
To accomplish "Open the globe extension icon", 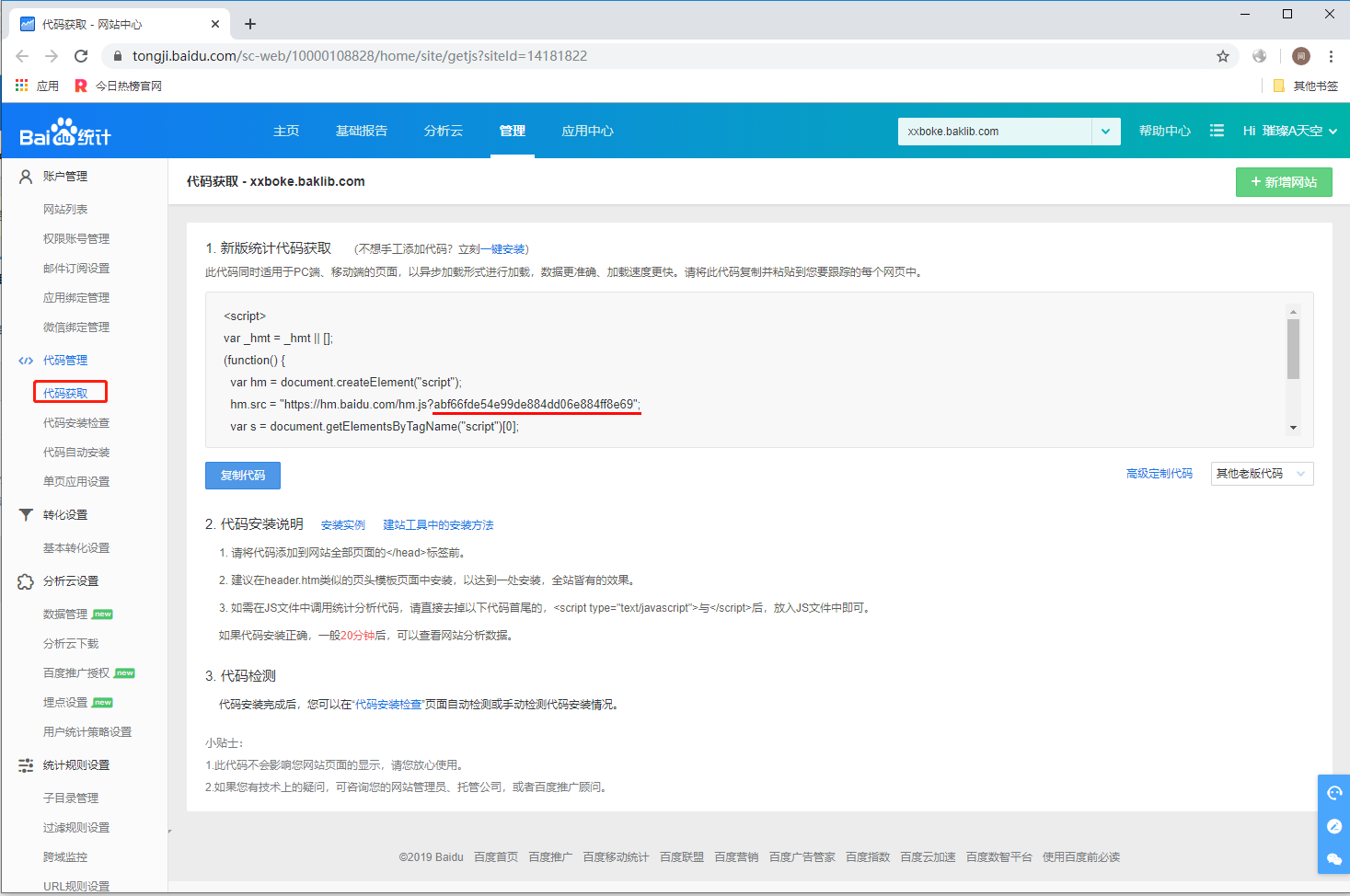I will [1260, 56].
